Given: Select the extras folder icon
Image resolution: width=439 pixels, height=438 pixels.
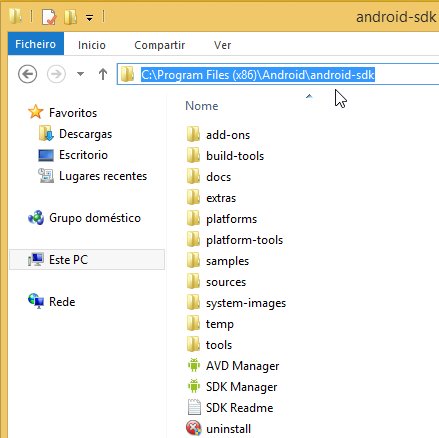Looking at the screenshot, I should pos(193,197).
